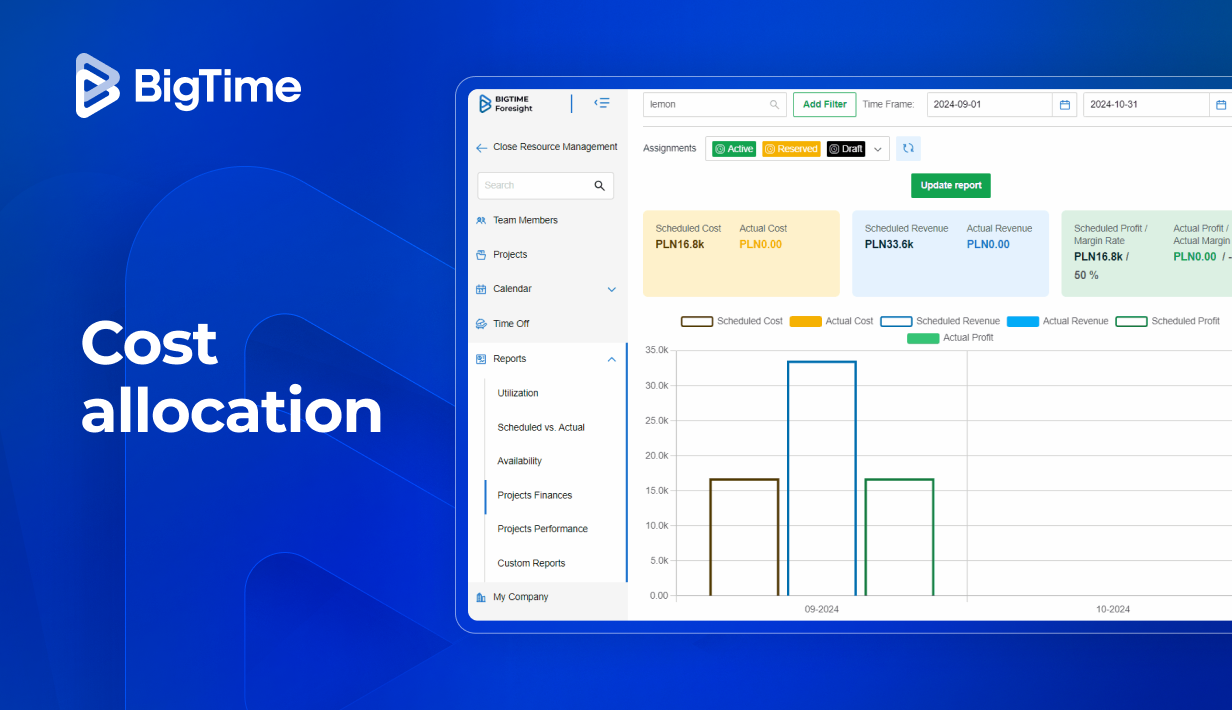Click the refresh assignments icon
The height and width of the screenshot is (710, 1232).
tap(908, 149)
